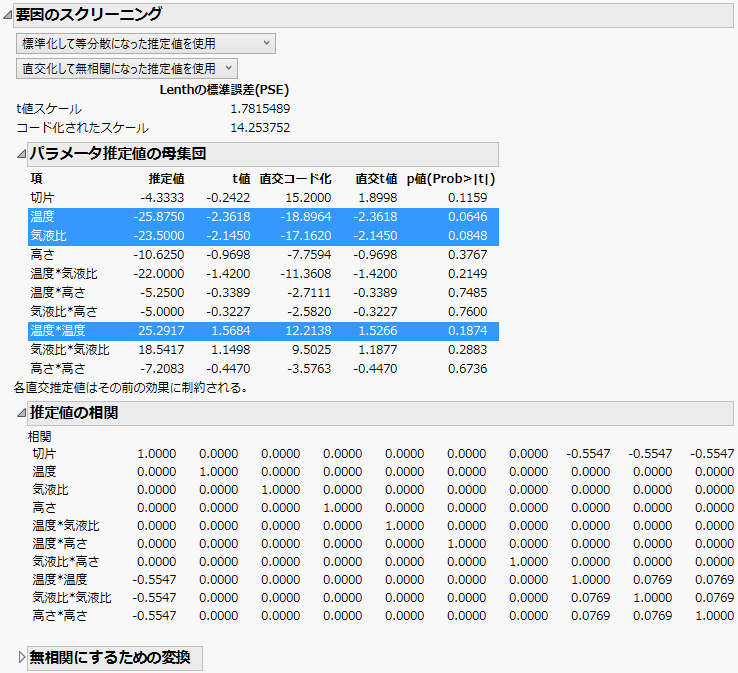Click the 切片 row in correlation table
Viewport: 738px width, 673px height.
[x=383, y=454]
